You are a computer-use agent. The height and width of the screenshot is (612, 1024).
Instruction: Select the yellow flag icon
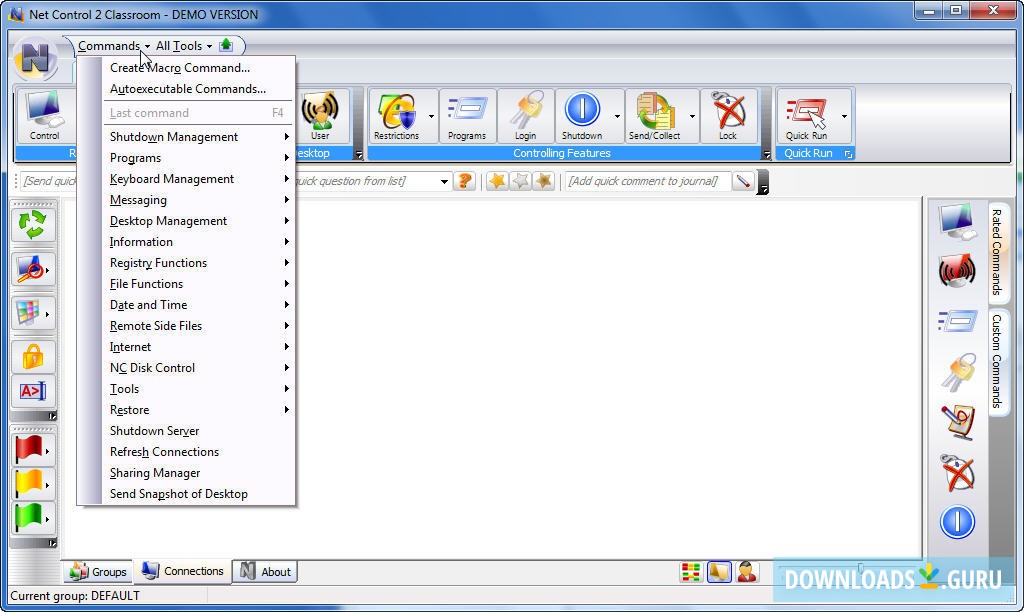[29, 483]
